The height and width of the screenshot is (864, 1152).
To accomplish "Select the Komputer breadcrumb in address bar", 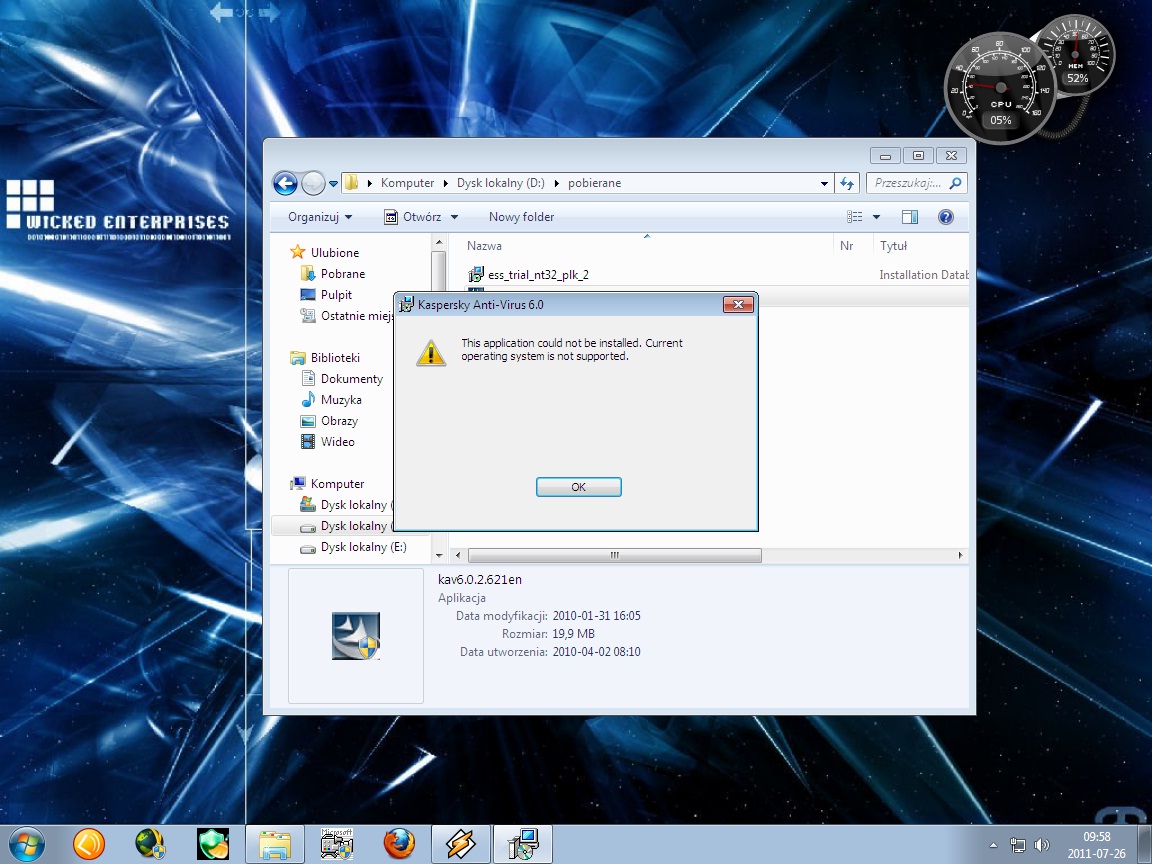I will click(407, 183).
